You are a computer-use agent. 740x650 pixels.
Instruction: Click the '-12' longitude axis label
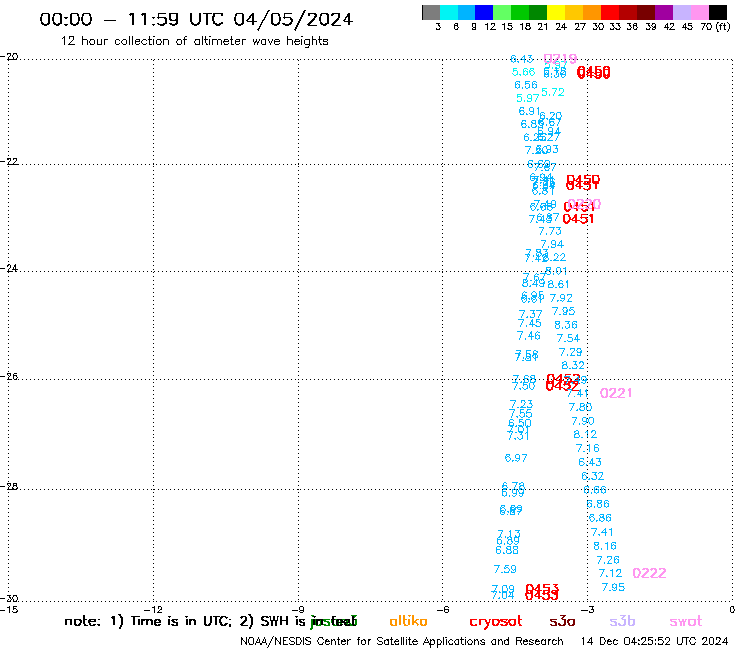pyautogui.click(x=154, y=609)
